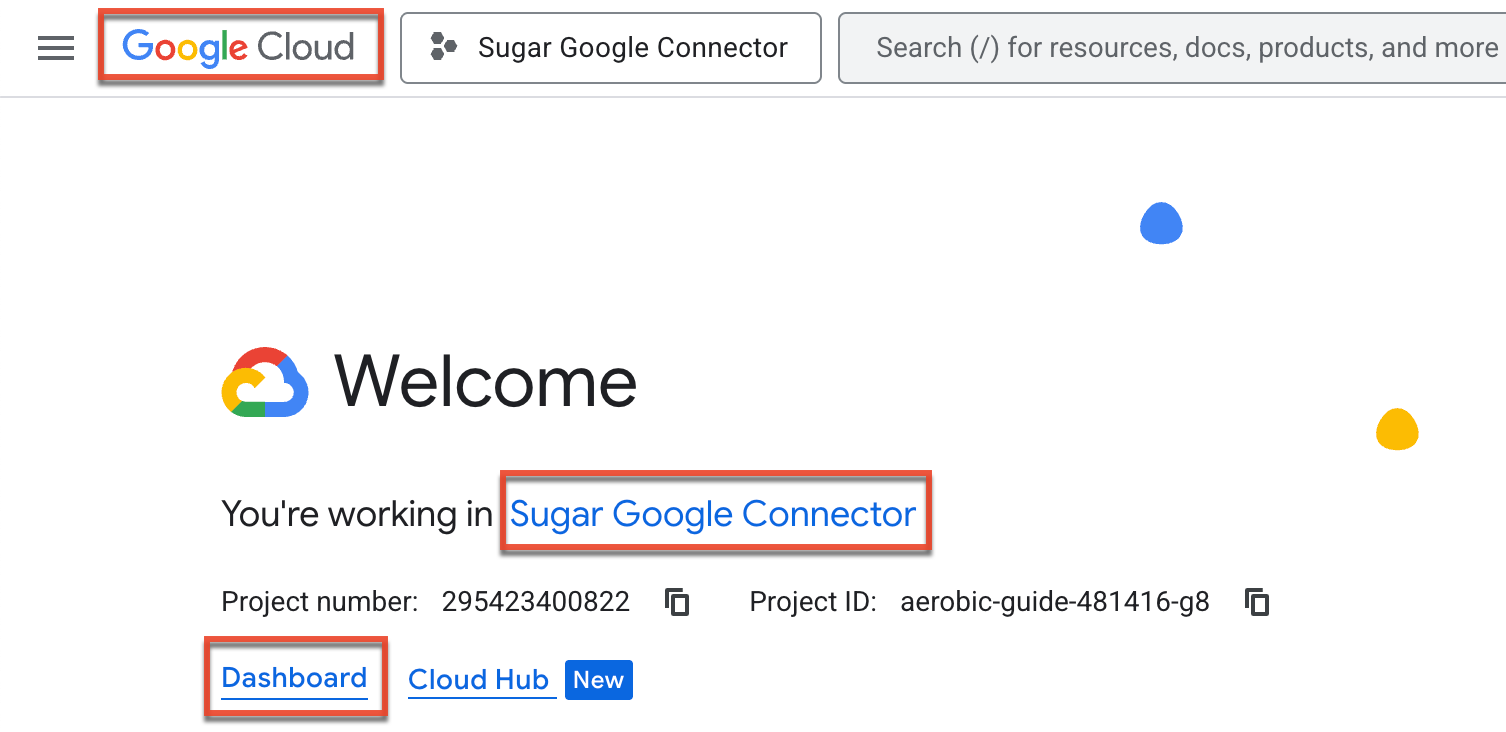Click the multicolor cloud logo beside Welcome

click(264, 382)
